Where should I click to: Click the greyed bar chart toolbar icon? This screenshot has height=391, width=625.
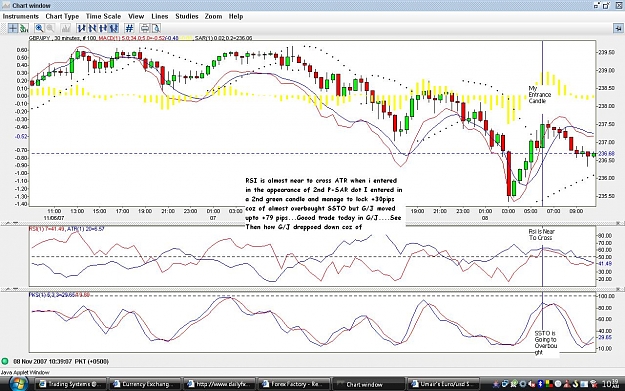pos(65,28)
